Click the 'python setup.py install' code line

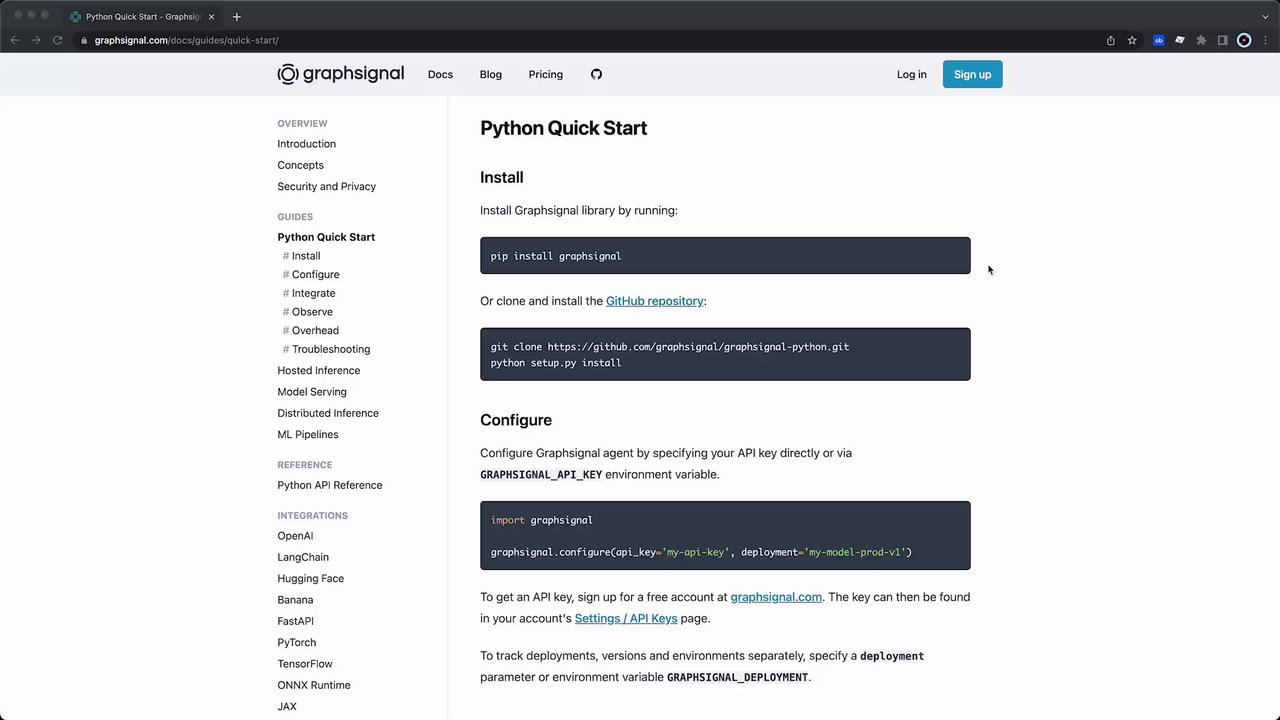[x=556, y=363]
